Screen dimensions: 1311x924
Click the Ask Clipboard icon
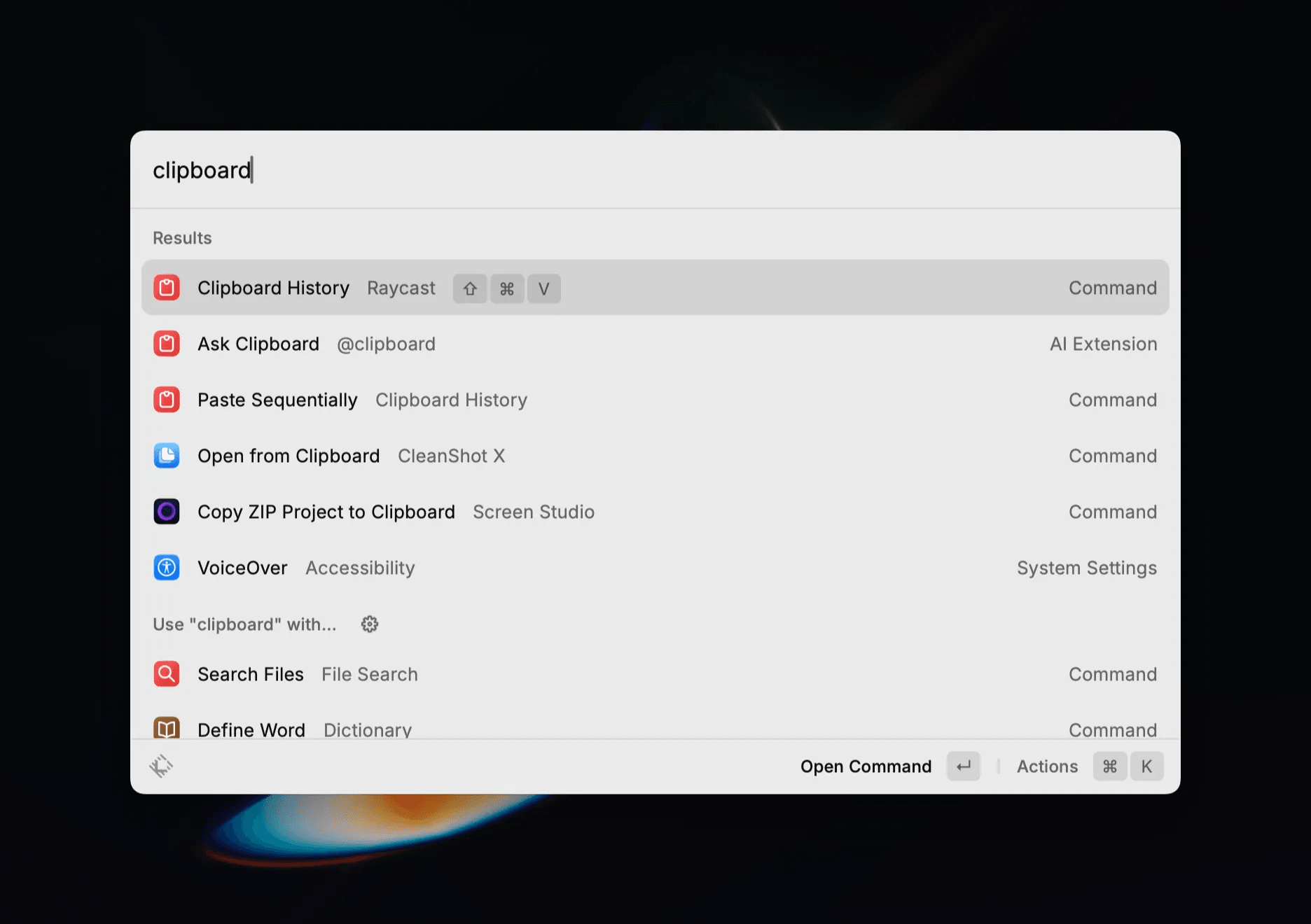(167, 344)
